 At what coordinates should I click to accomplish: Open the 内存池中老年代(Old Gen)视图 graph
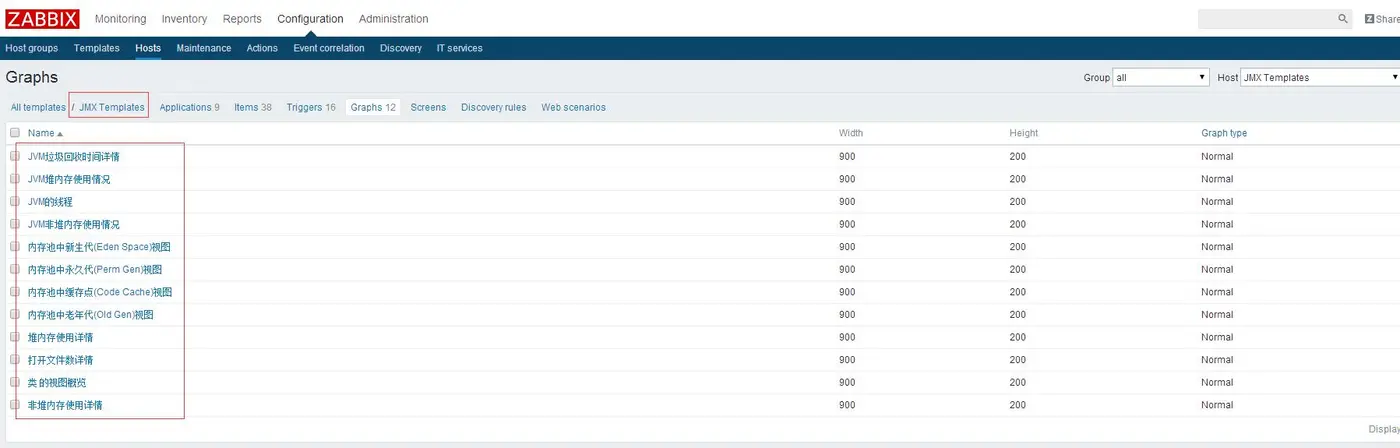pos(91,314)
